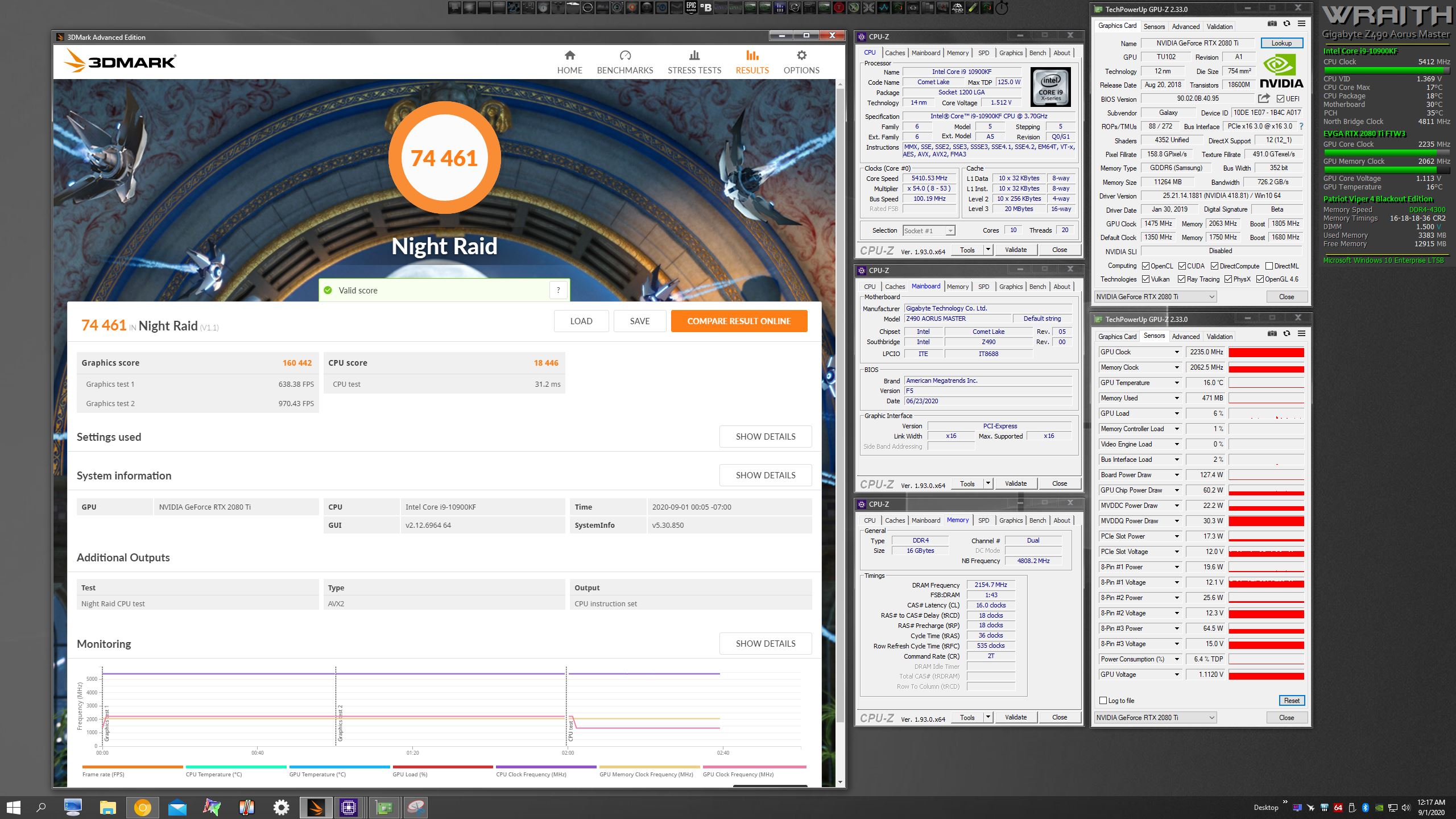Open the thermometer app on the taskbar
Viewport: 1456px width, 819px height.
pos(247,807)
